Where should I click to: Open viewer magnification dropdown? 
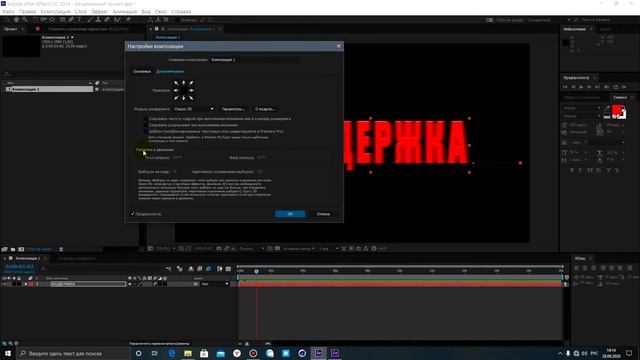(166, 249)
